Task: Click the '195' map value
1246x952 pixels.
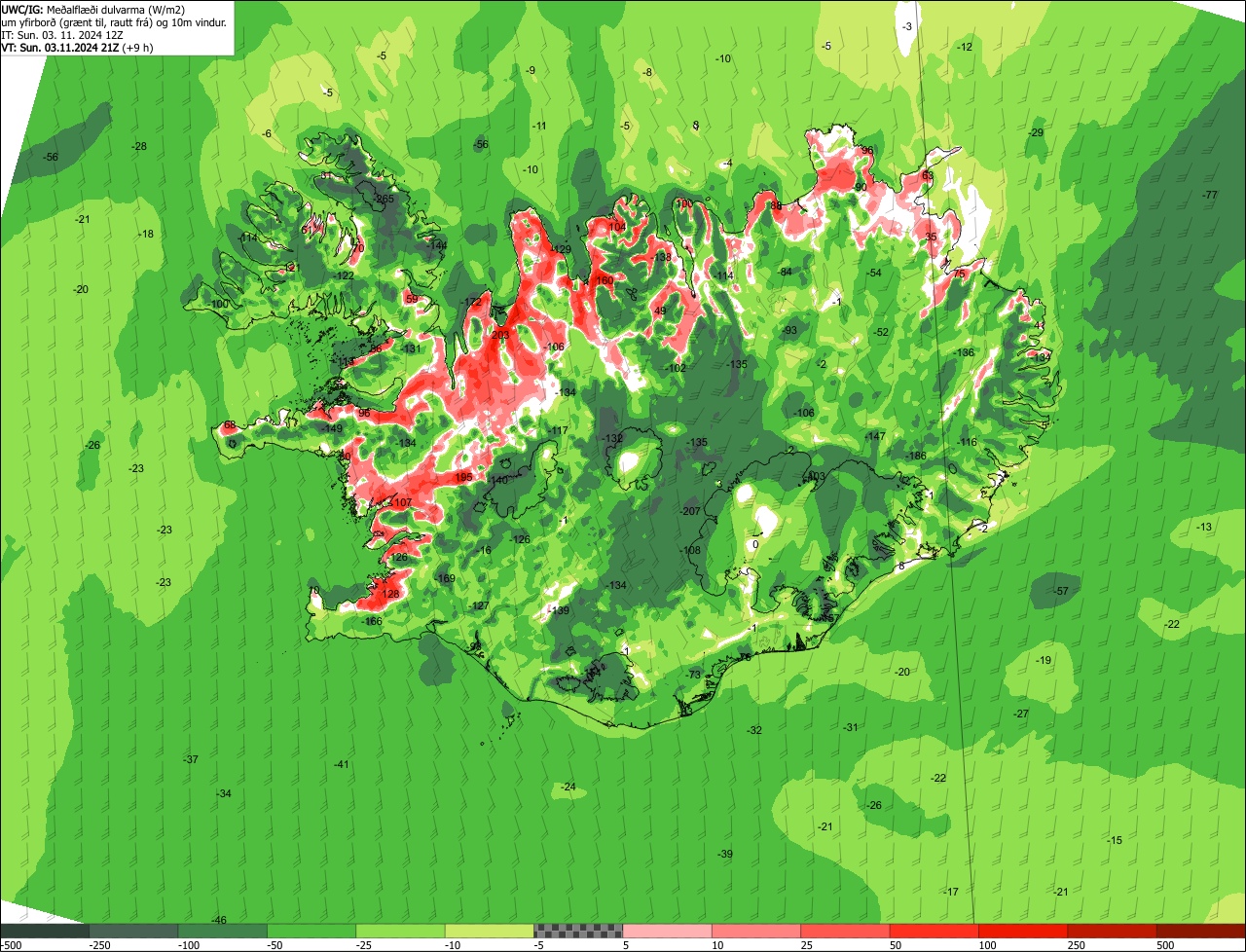Action: pyautogui.click(x=463, y=477)
